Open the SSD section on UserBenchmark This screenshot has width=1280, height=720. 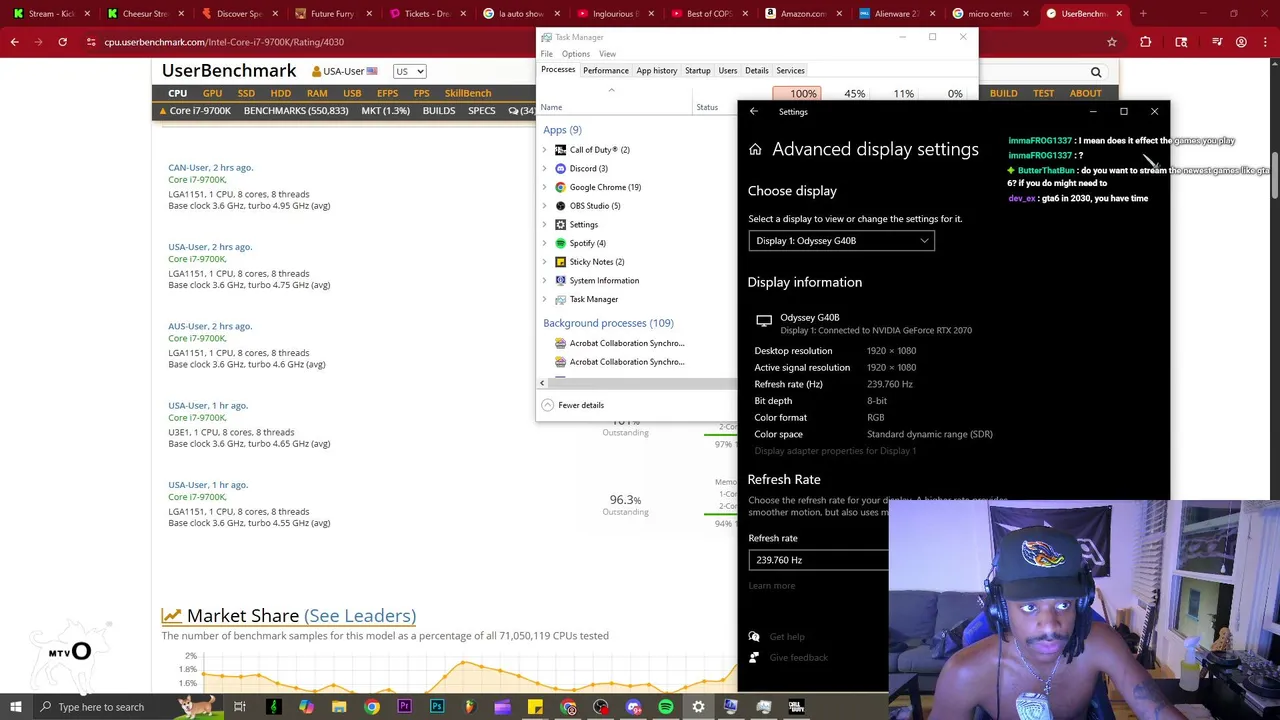coord(246,93)
